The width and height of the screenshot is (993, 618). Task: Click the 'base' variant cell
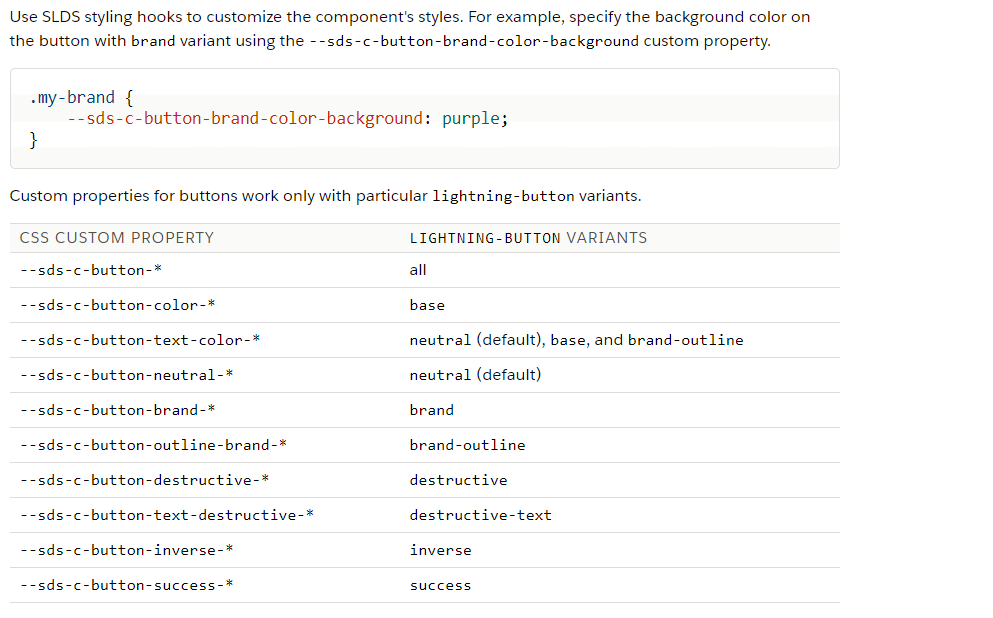[427, 305]
